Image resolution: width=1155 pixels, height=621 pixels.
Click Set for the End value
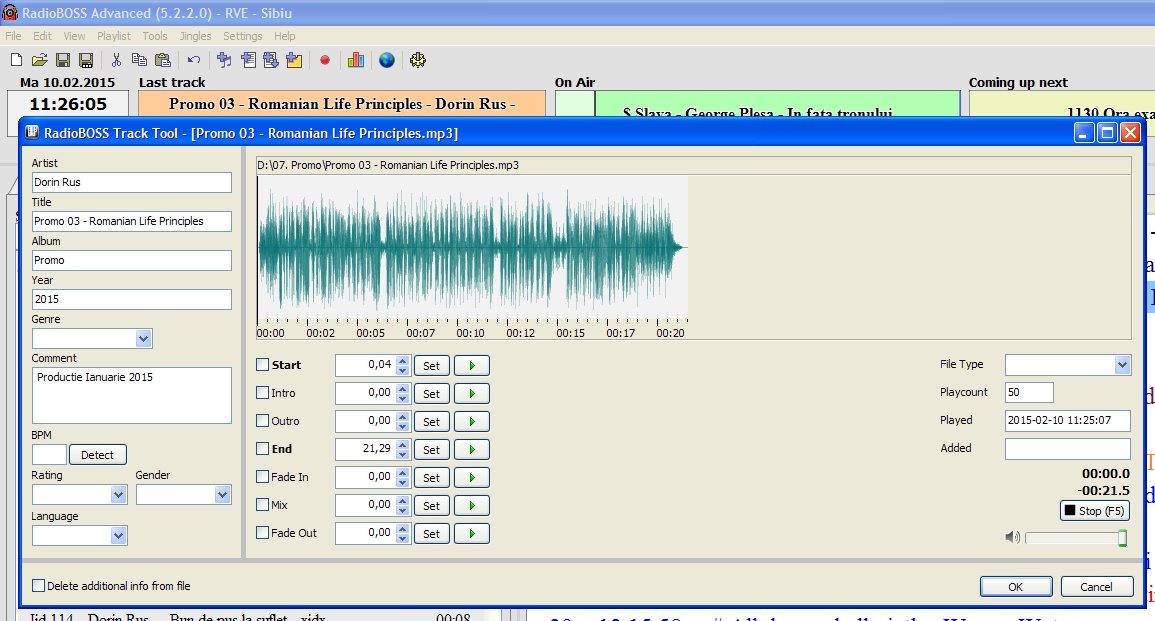pyautogui.click(x=432, y=449)
